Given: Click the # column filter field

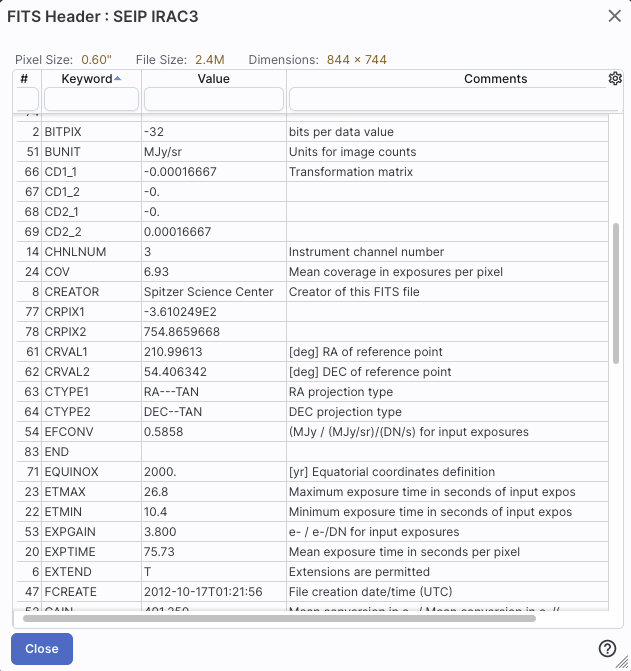Looking at the screenshot, I should 27,99.
